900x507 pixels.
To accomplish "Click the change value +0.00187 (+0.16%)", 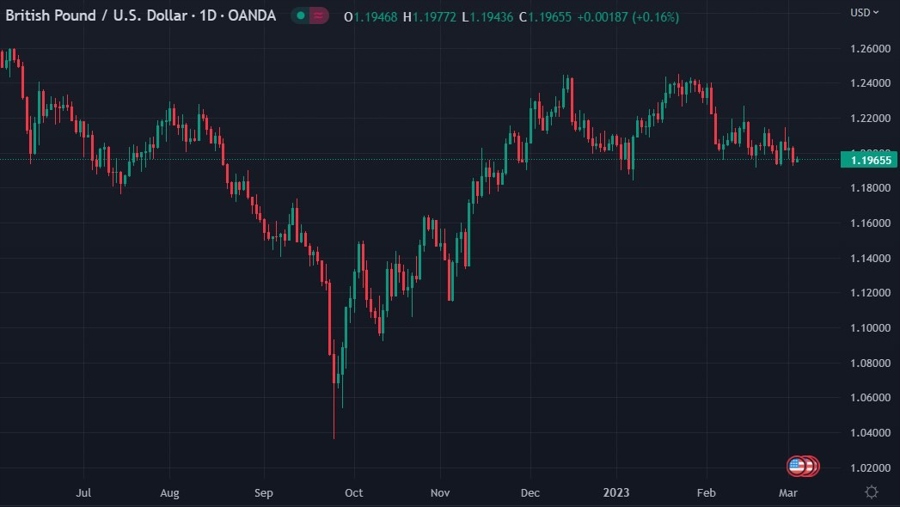I will pos(628,17).
